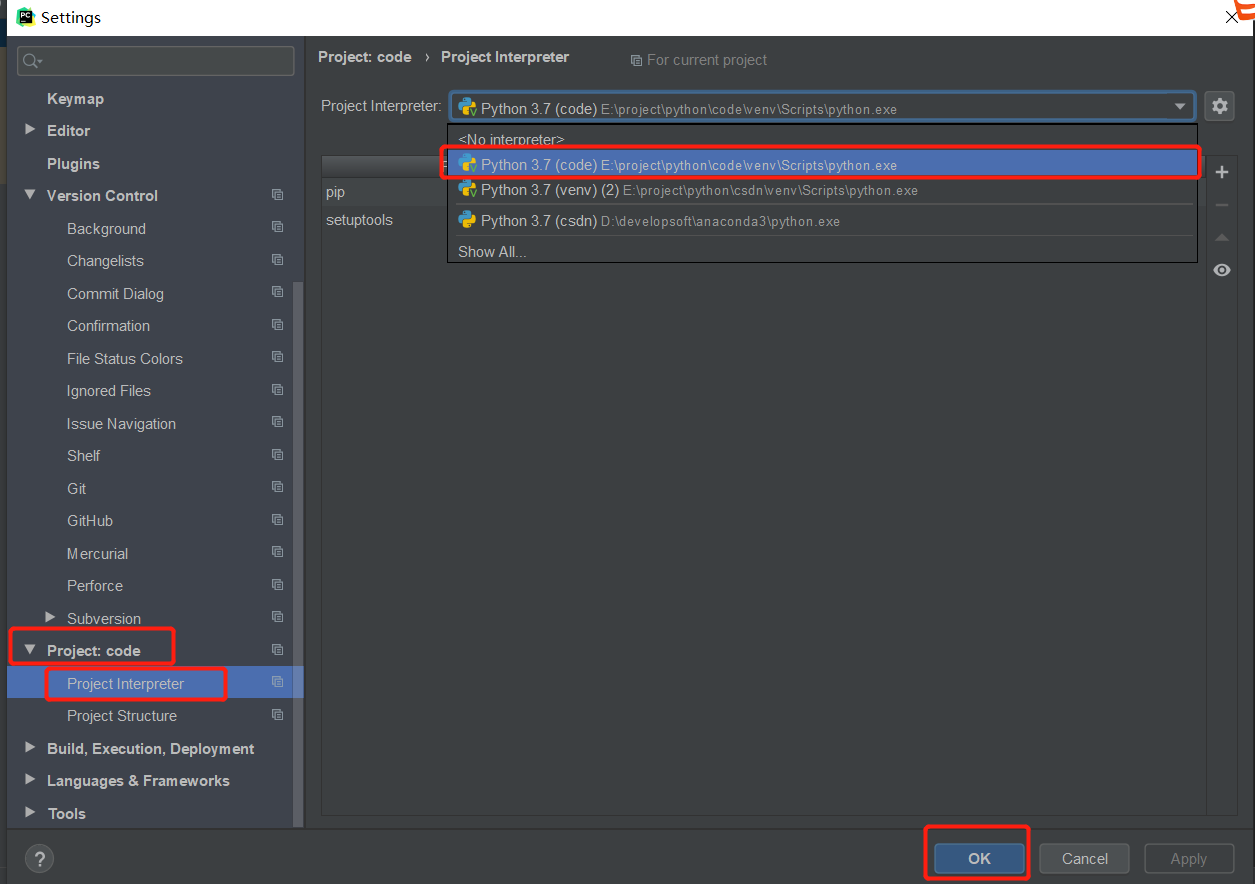Open the GitHub settings page
1255x884 pixels.
90,521
